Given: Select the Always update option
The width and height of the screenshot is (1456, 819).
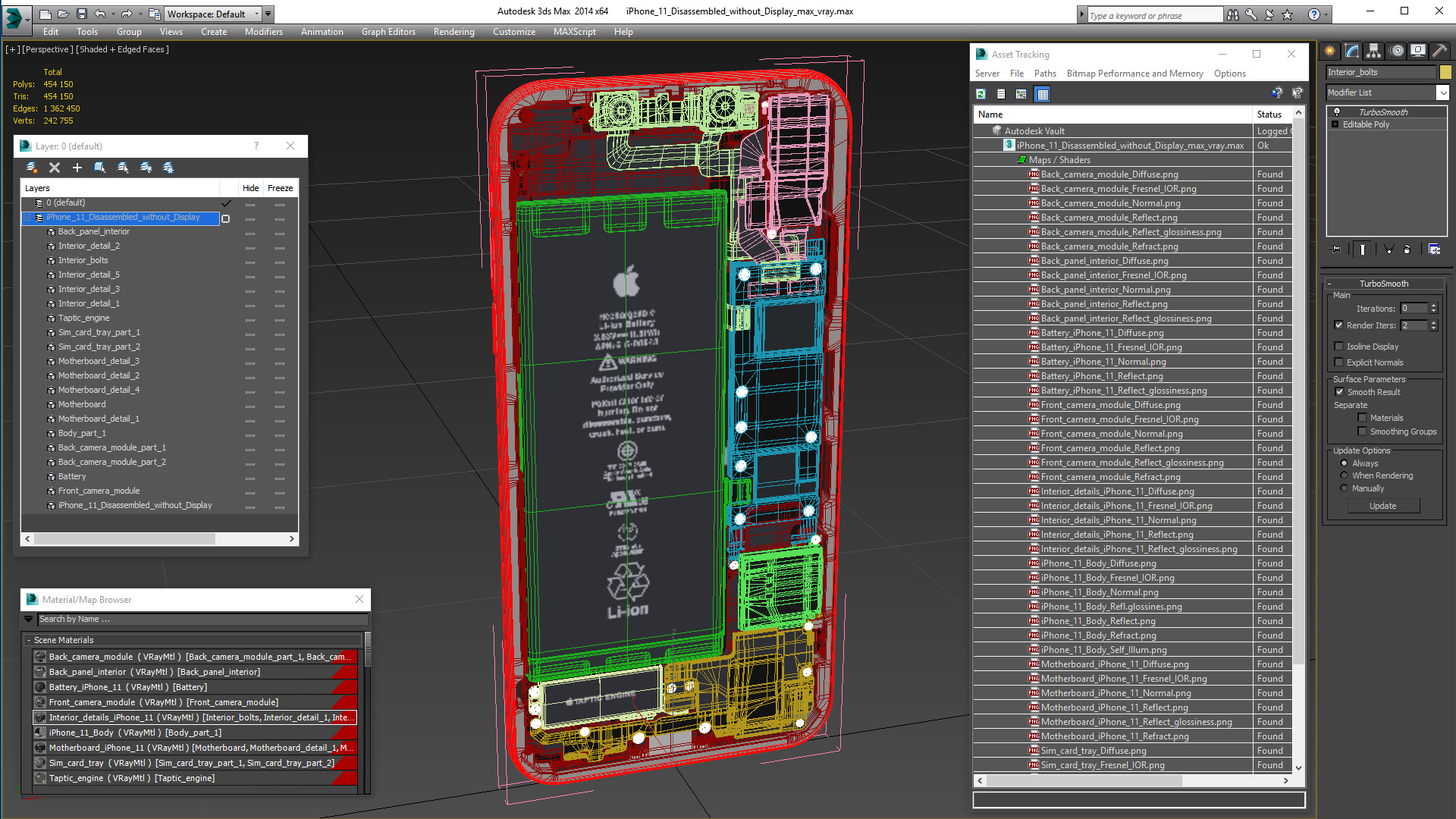Looking at the screenshot, I should click(1345, 463).
